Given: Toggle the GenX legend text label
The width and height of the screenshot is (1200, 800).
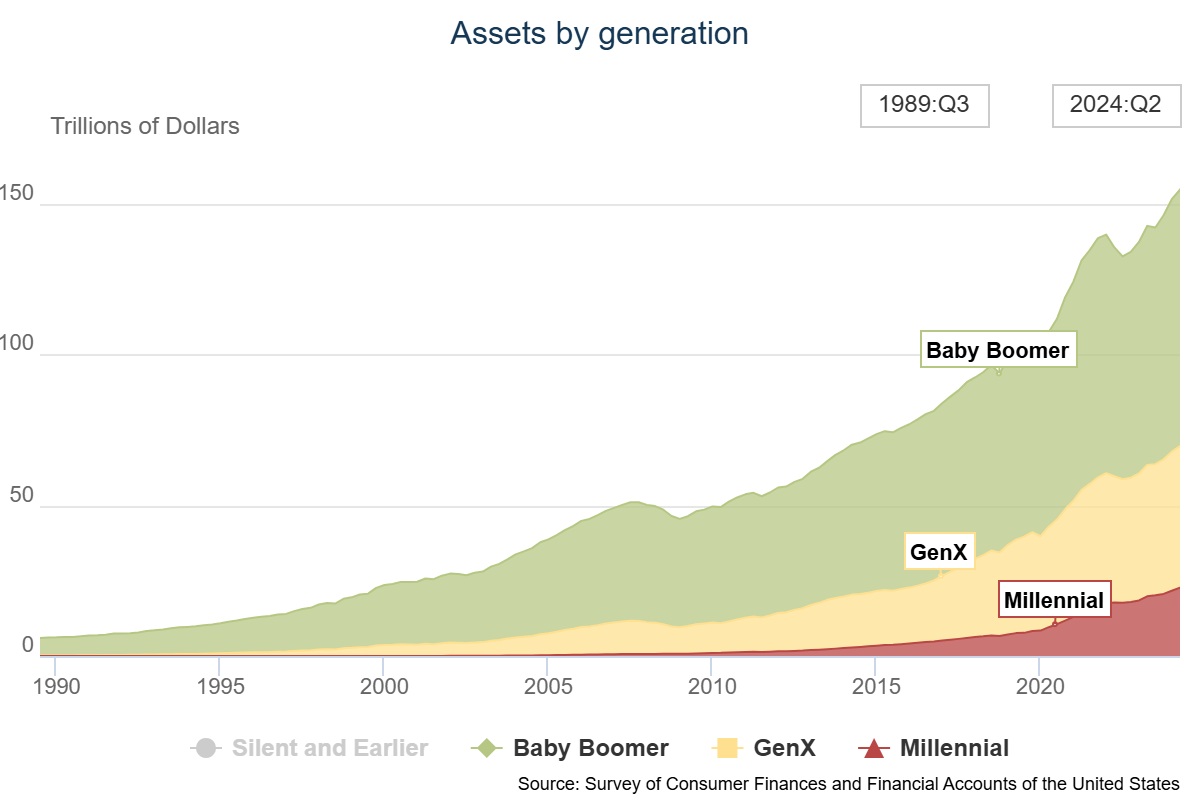Looking at the screenshot, I should [x=784, y=748].
